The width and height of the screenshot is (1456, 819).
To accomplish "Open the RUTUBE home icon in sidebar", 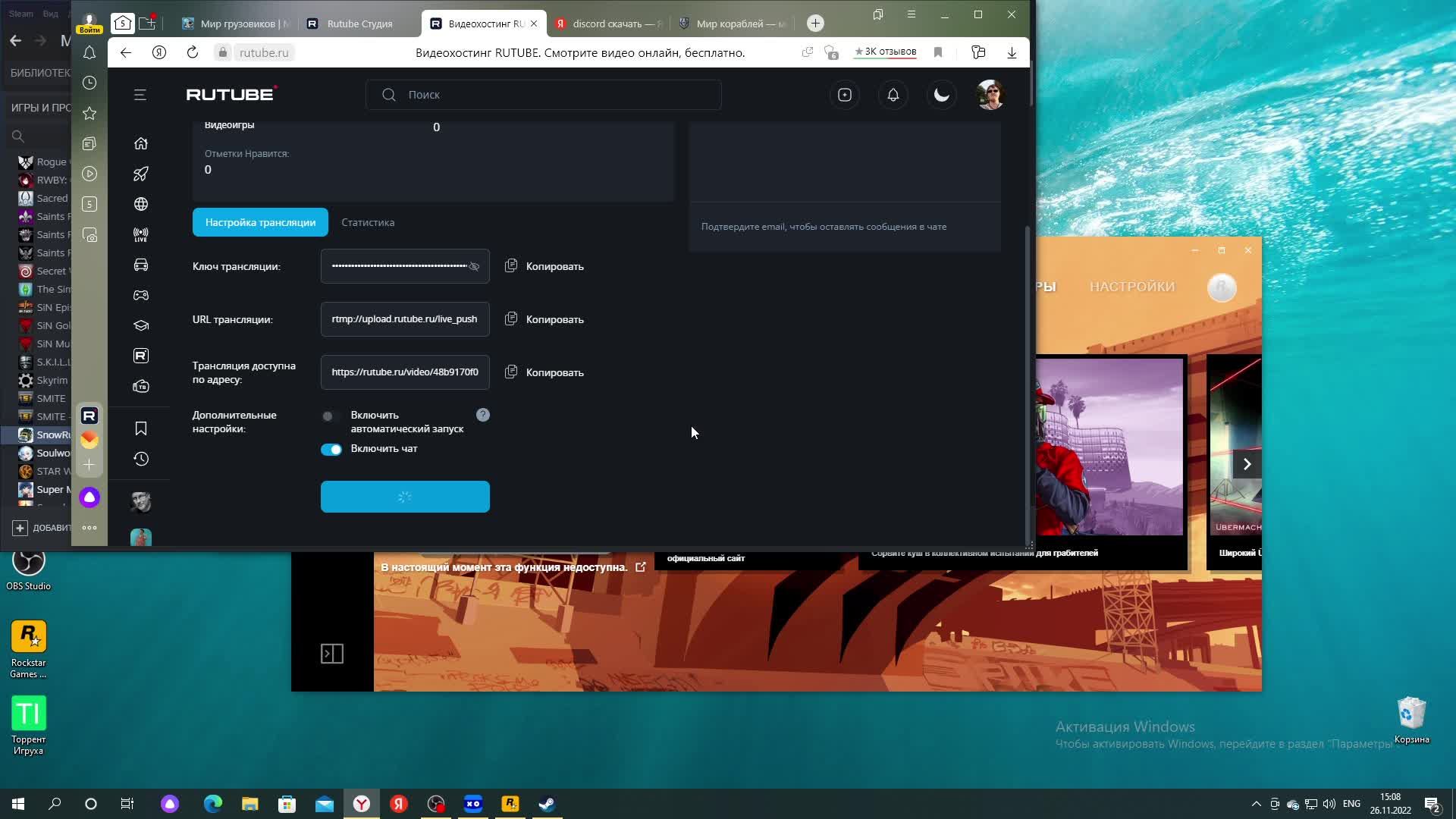I will point(141,143).
